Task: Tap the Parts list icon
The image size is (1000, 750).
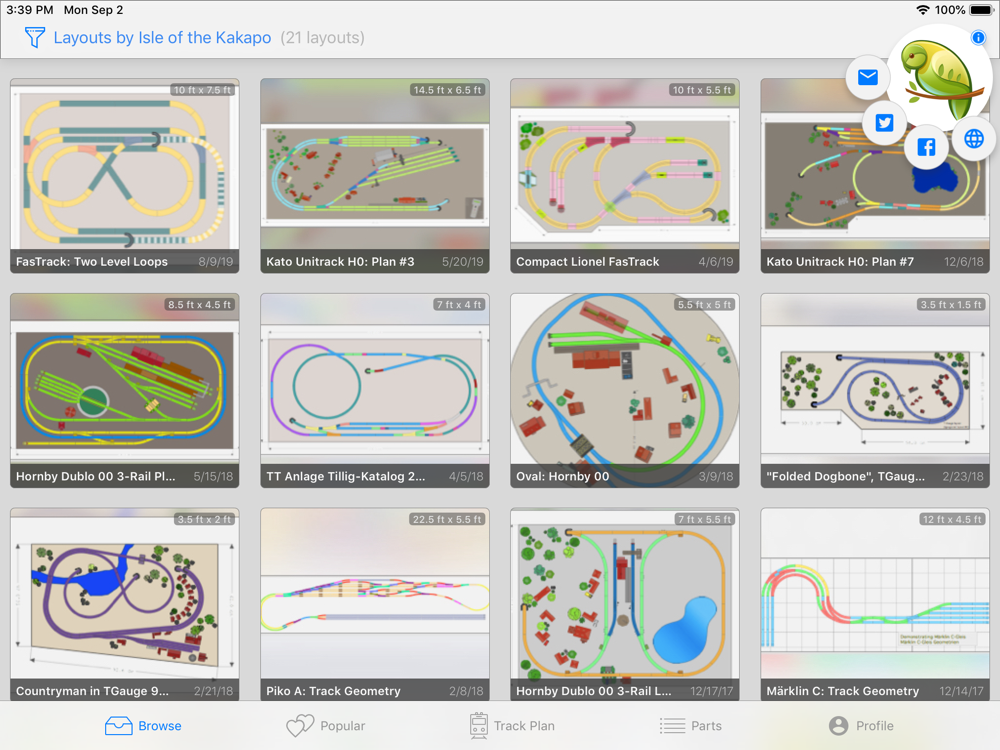Action: pyautogui.click(x=672, y=726)
